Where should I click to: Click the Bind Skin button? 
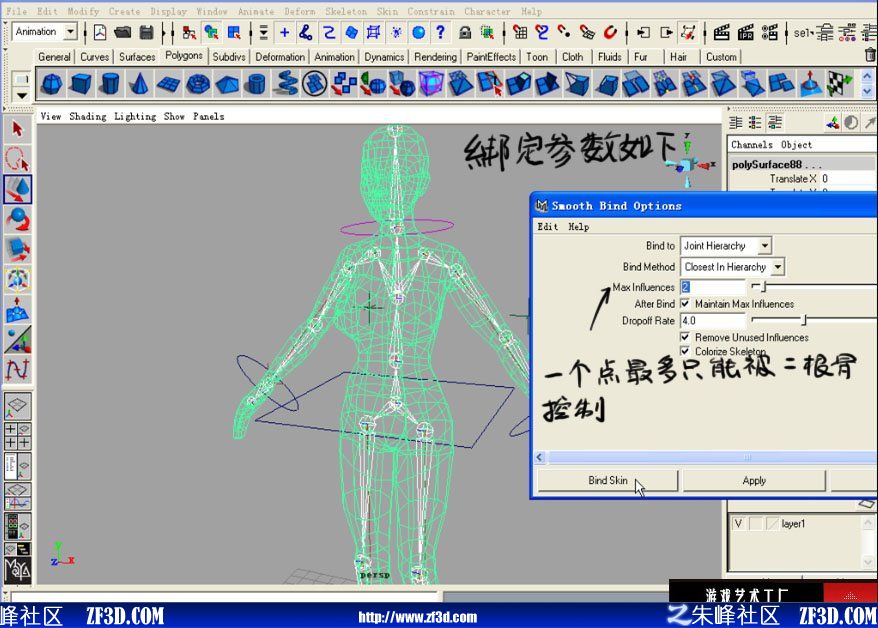(608, 480)
